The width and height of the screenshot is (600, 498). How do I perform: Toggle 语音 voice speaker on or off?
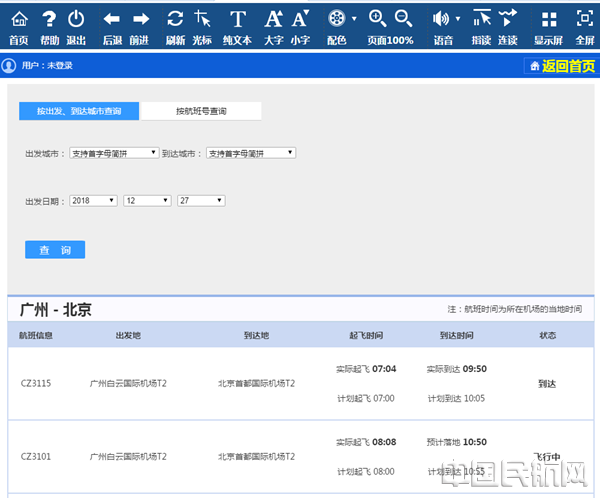pyautogui.click(x=441, y=19)
